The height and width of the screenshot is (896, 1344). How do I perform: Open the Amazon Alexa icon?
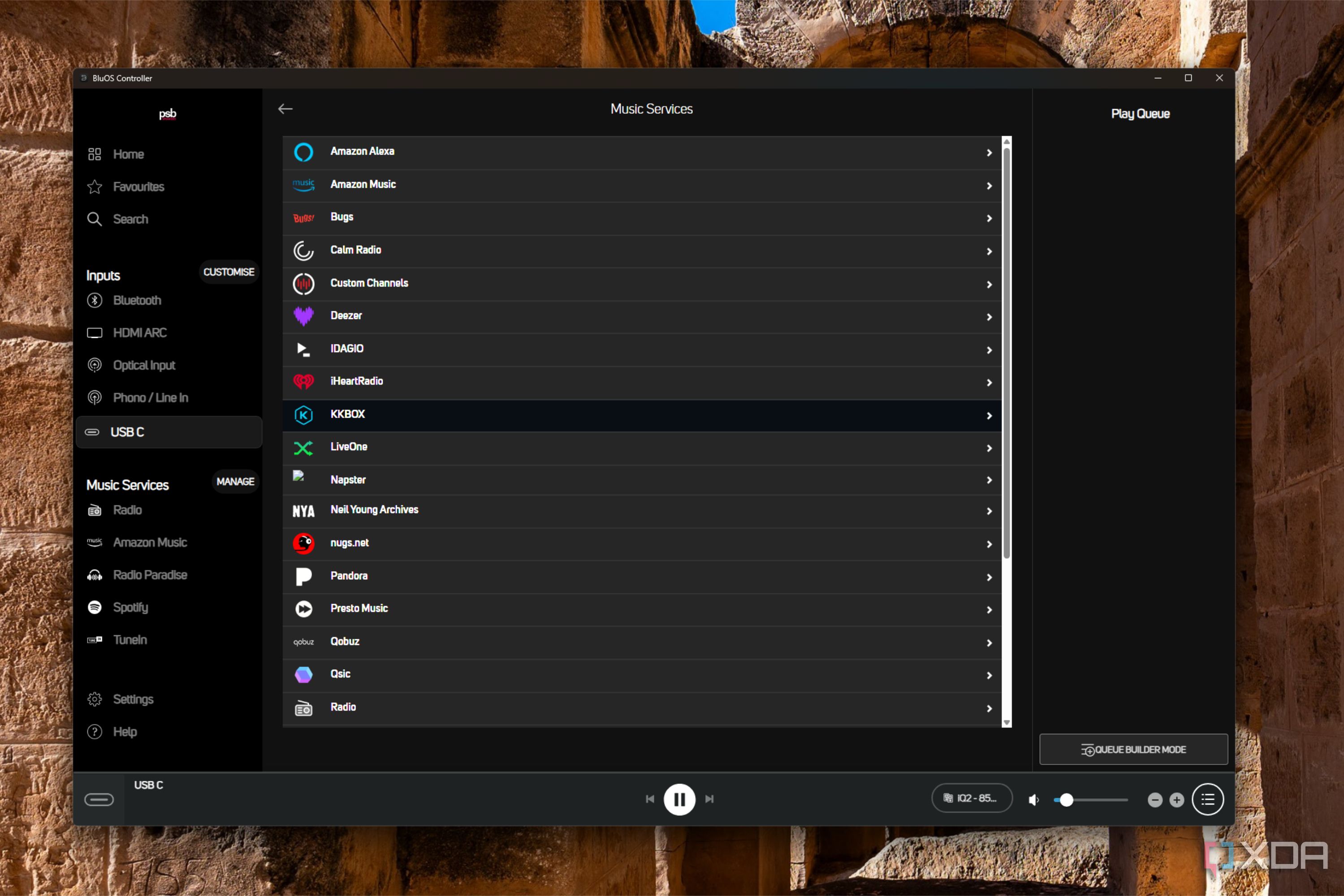[303, 152]
